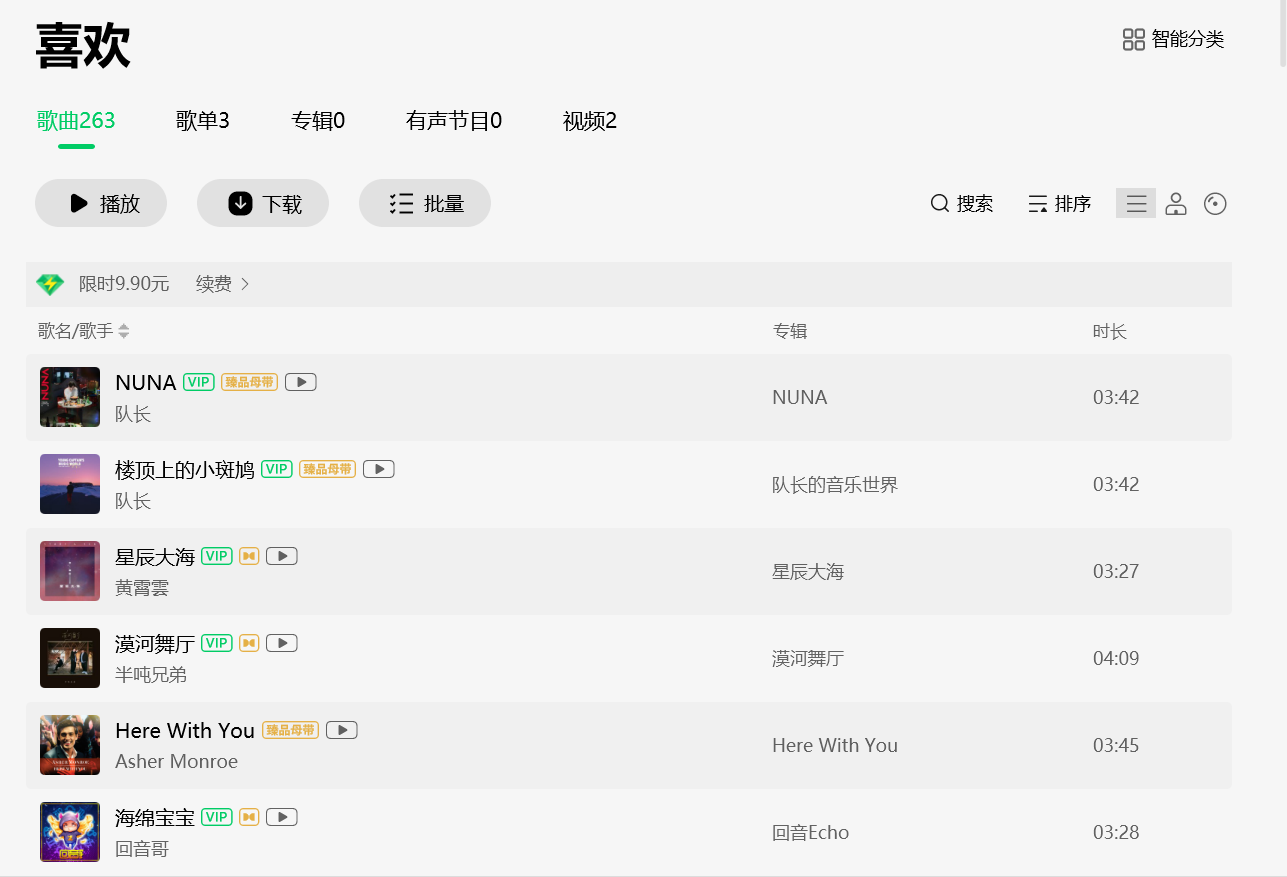Open the MV icon for Here With You
This screenshot has height=877, width=1287.
pos(342,730)
